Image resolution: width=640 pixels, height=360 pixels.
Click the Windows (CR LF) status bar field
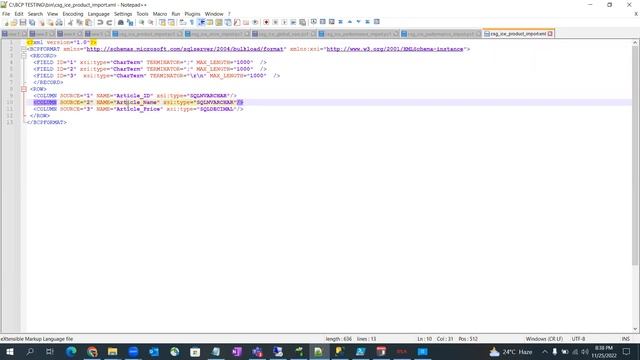coord(544,339)
